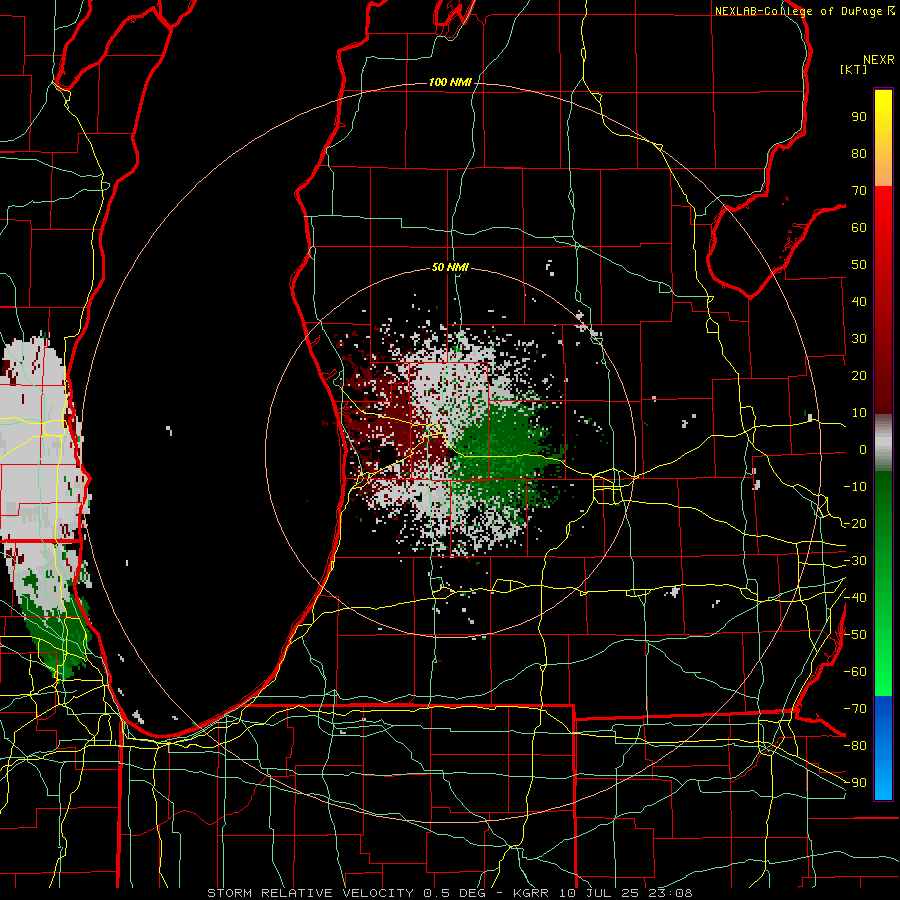Click the gray zero-velocity segment of the color bar

(x=883, y=443)
